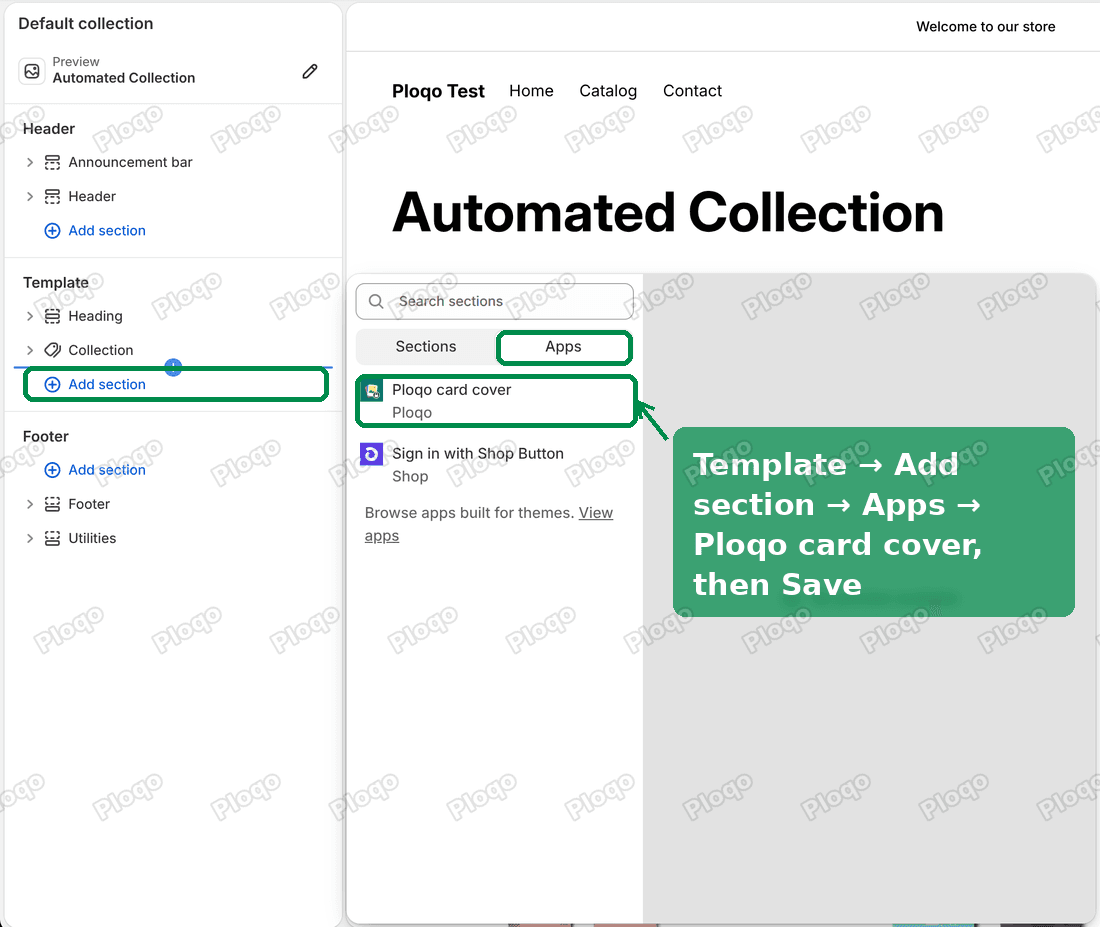The height and width of the screenshot is (927, 1100).
Task: Click the Ploqo card cover app icon
Action: 372,391
